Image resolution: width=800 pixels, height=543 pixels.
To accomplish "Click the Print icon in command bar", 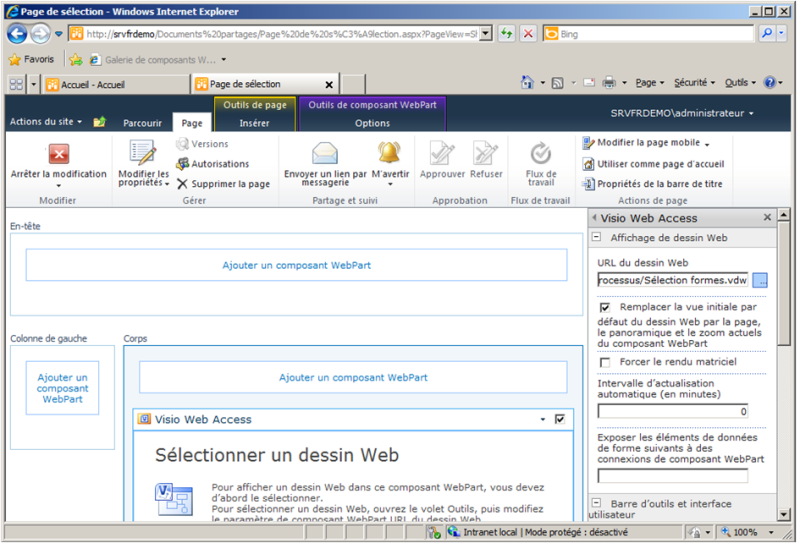I will coord(609,82).
